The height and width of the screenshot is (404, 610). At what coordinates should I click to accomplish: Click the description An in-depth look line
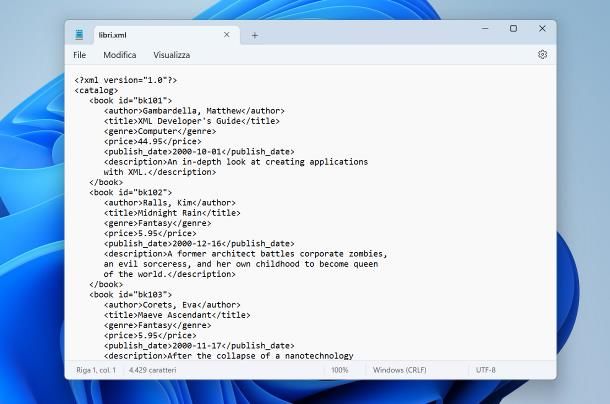[x=236, y=162]
